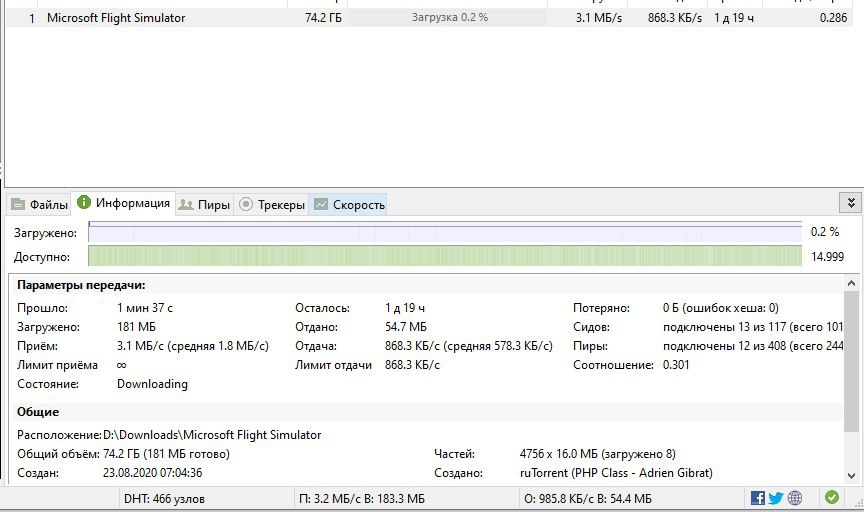Click the Параметры передачи section header
Viewport: 864px width, 512px height.
coord(81,285)
